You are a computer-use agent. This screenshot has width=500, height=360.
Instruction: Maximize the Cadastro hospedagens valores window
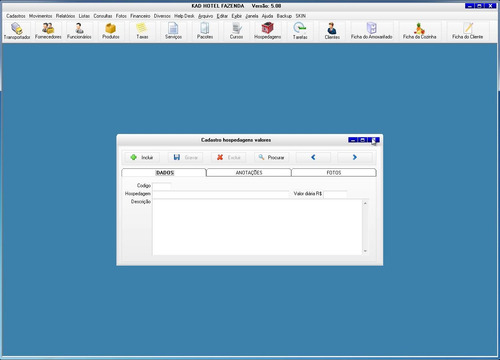(x=363, y=140)
